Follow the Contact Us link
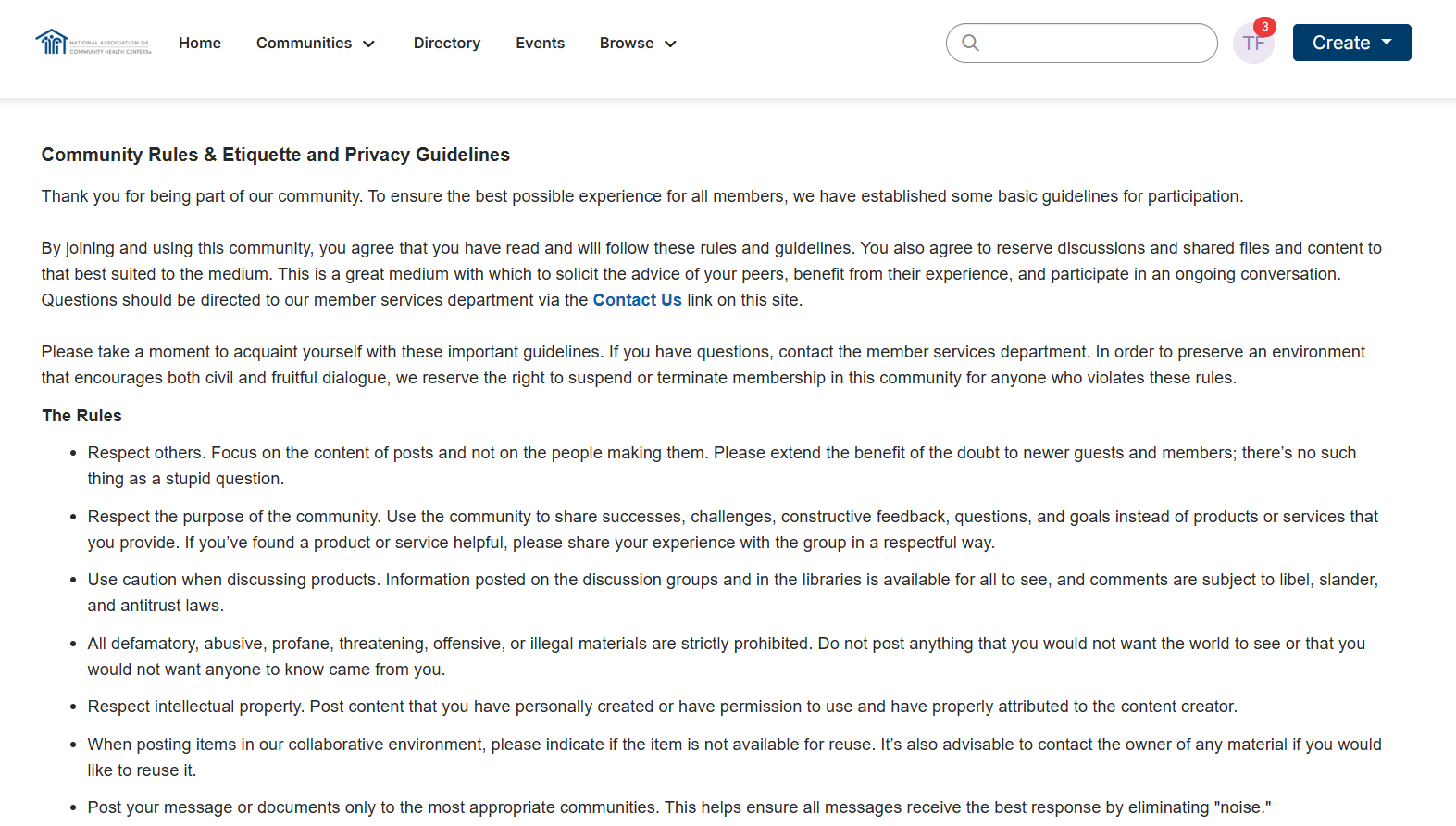The image size is (1456, 826). coord(637,300)
